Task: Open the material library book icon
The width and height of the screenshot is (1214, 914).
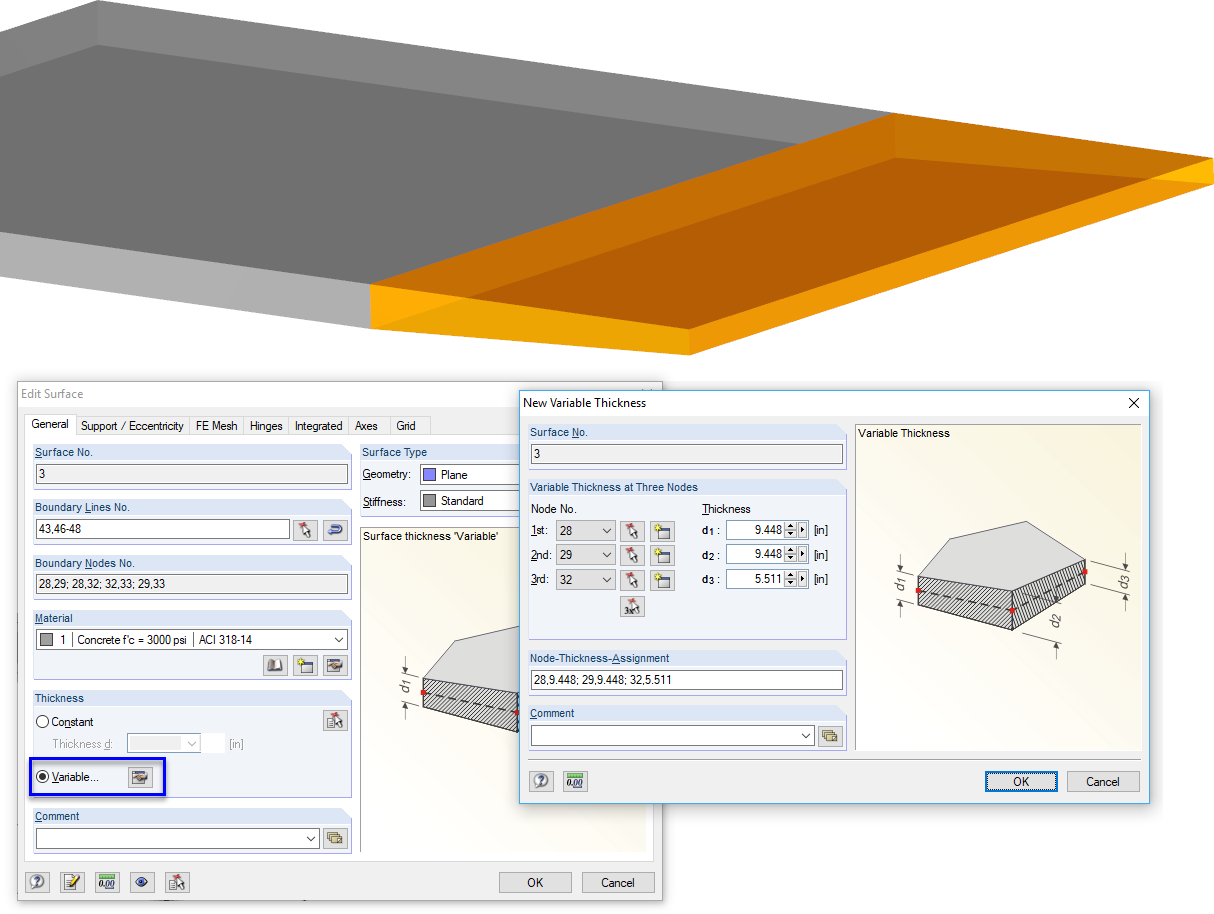Action: coord(276,665)
